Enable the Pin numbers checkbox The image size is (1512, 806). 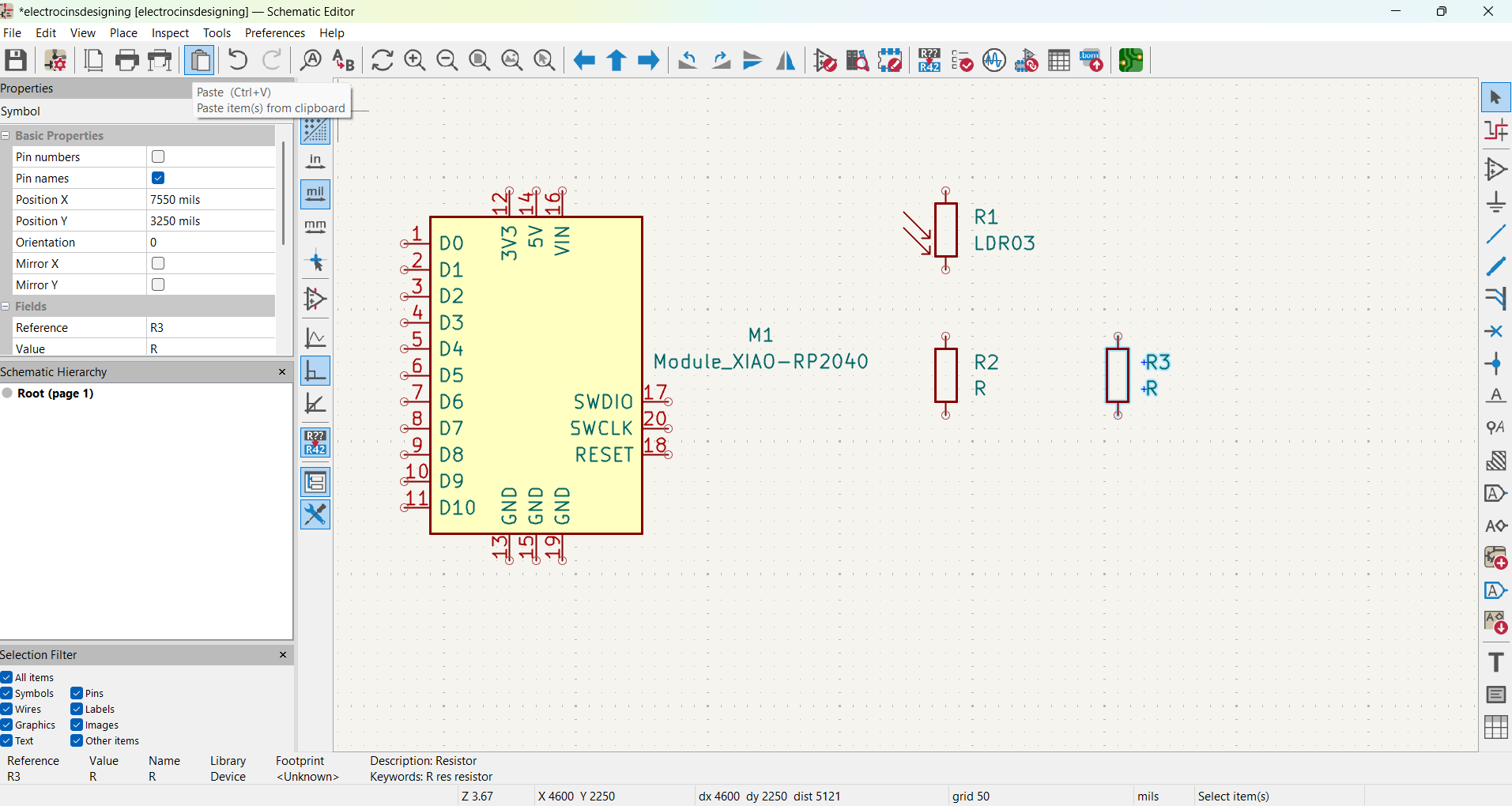[x=158, y=156]
